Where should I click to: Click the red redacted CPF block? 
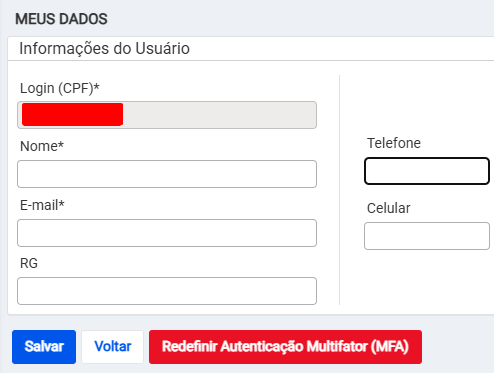tap(73, 114)
